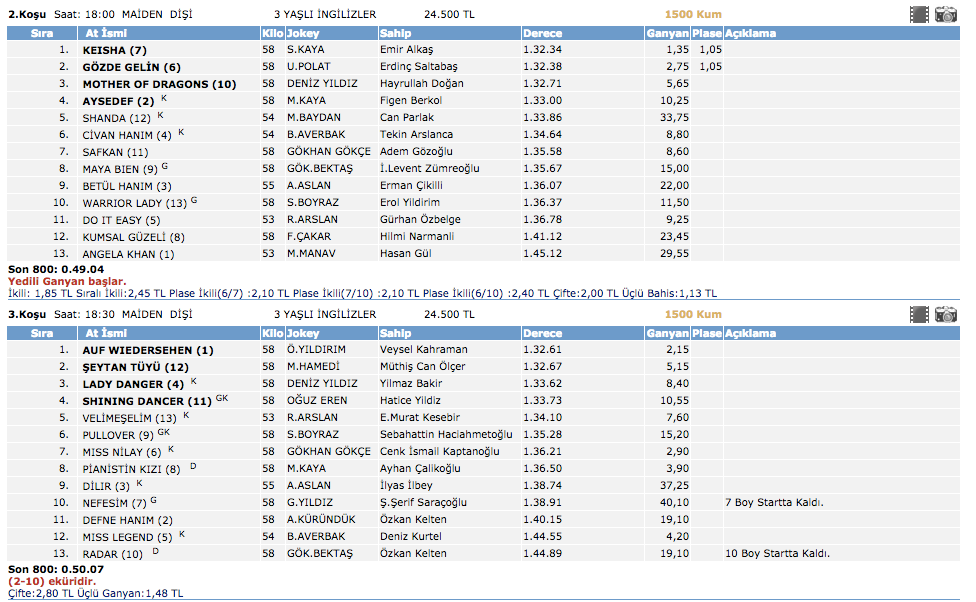The image size is (976, 602).
Task: Open the photo camera icon for race 2
Action: [945, 14]
